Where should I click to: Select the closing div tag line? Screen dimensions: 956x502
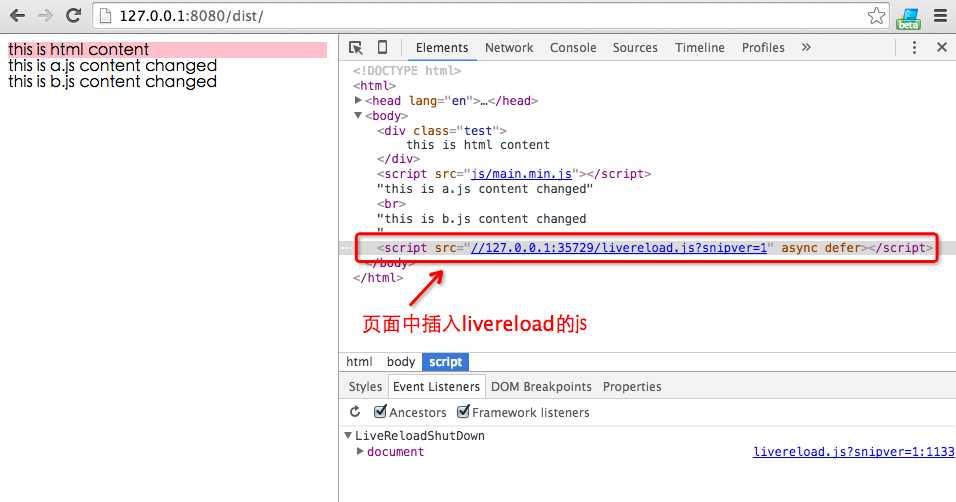(398, 159)
